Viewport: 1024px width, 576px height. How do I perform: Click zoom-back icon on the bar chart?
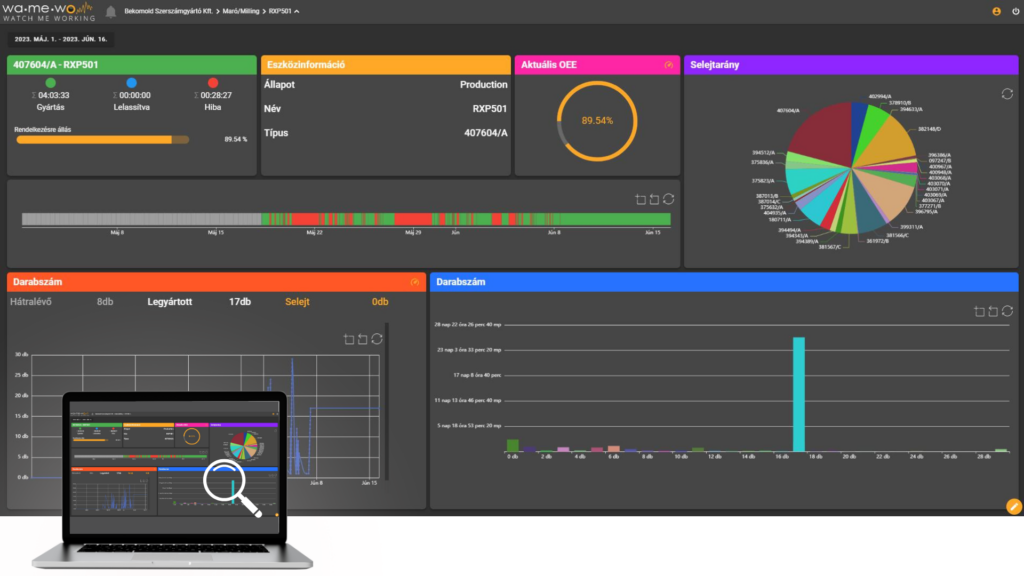993,312
